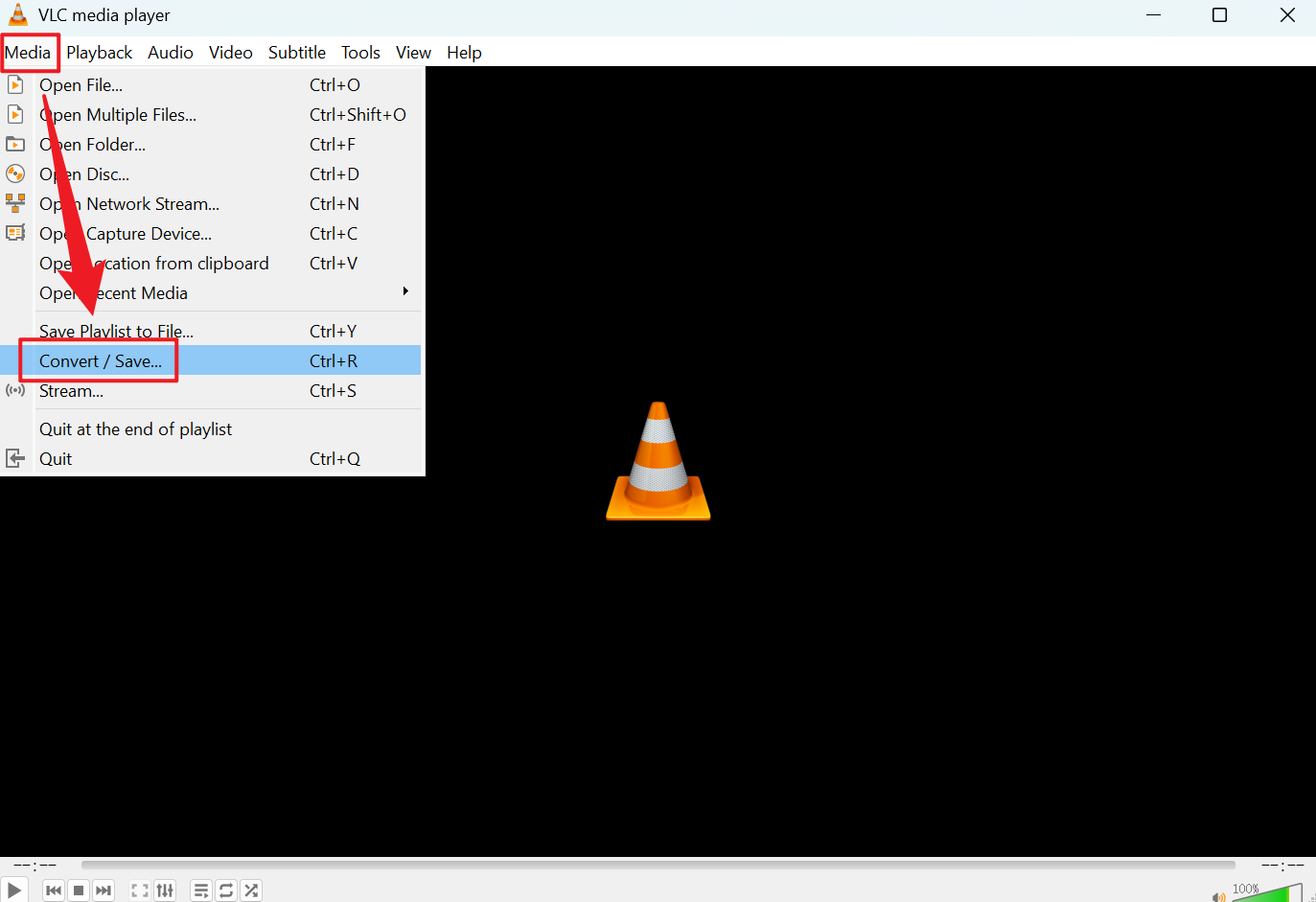This screenshot has width=1316, height=902.
Task: Select the Stream... menu entry
Action: [211, 391]
